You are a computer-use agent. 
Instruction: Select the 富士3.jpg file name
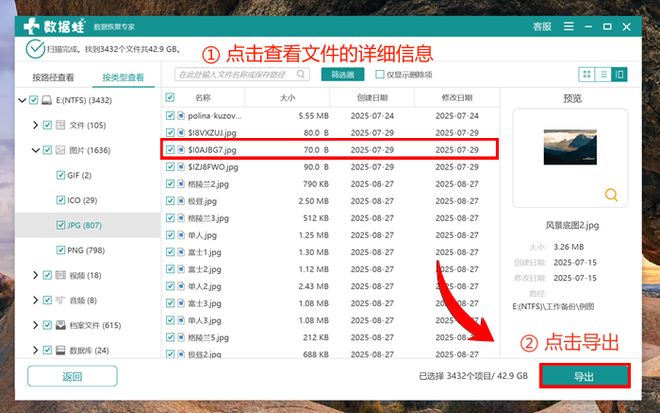point(205,303)
